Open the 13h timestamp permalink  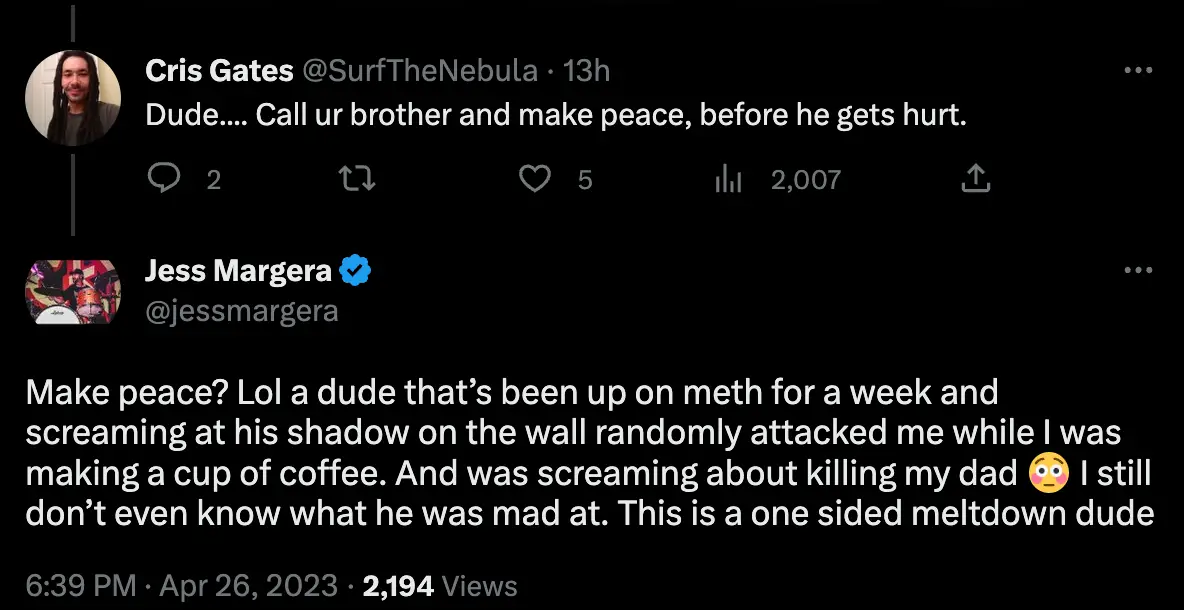(587, 70)
